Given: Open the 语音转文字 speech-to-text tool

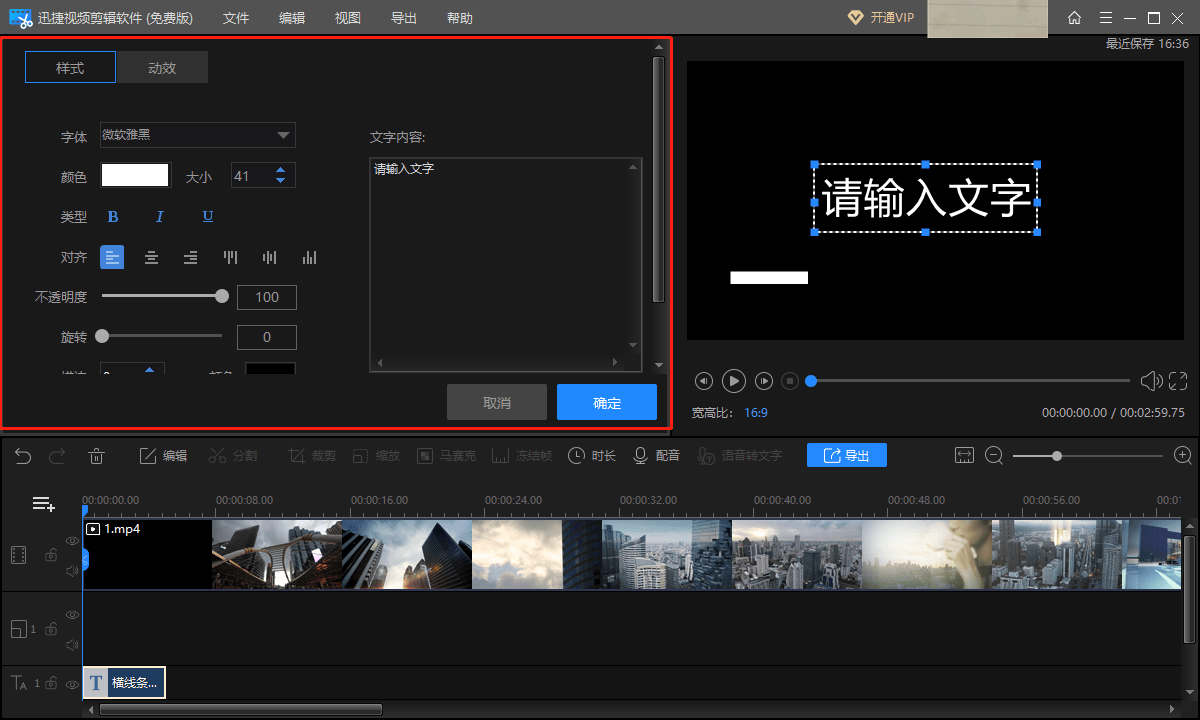Looking at the screenshot, I should point(740,456).
